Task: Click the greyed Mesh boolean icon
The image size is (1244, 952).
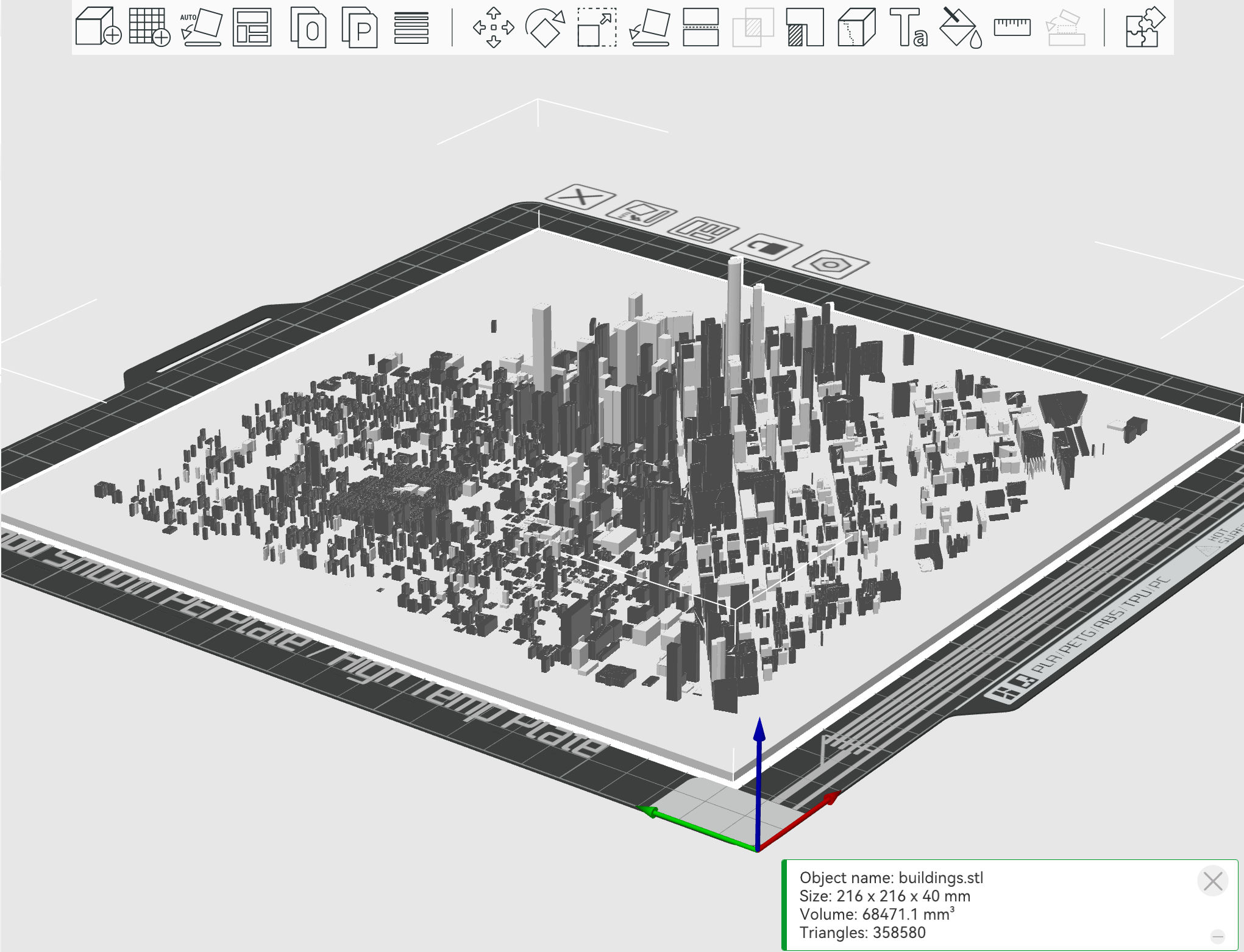Action: click(753, 27)
